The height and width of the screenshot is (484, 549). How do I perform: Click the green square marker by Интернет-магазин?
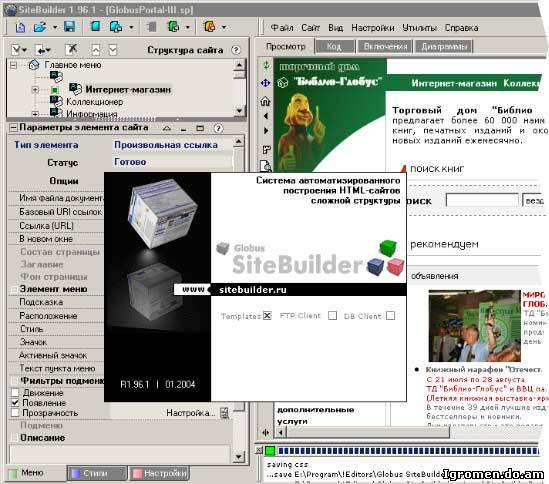[x=55, y=90]
